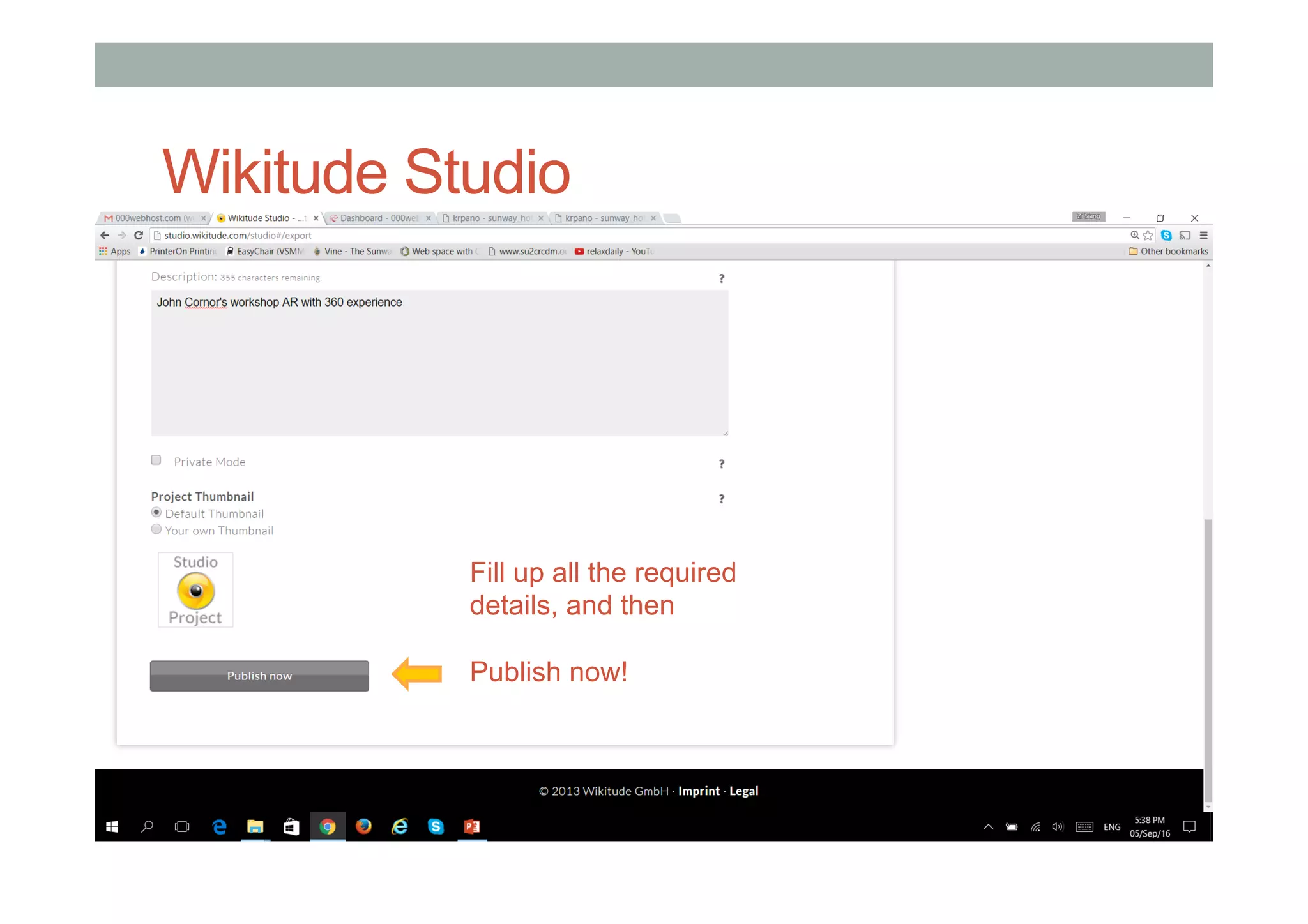
Task: Open the Action Center notifications icon
Action: [x=1189, y=827]
